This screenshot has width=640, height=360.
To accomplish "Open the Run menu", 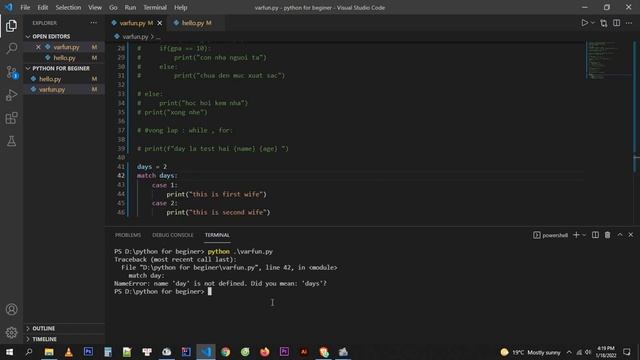I will pyautogui.click(x=130, y=7).
